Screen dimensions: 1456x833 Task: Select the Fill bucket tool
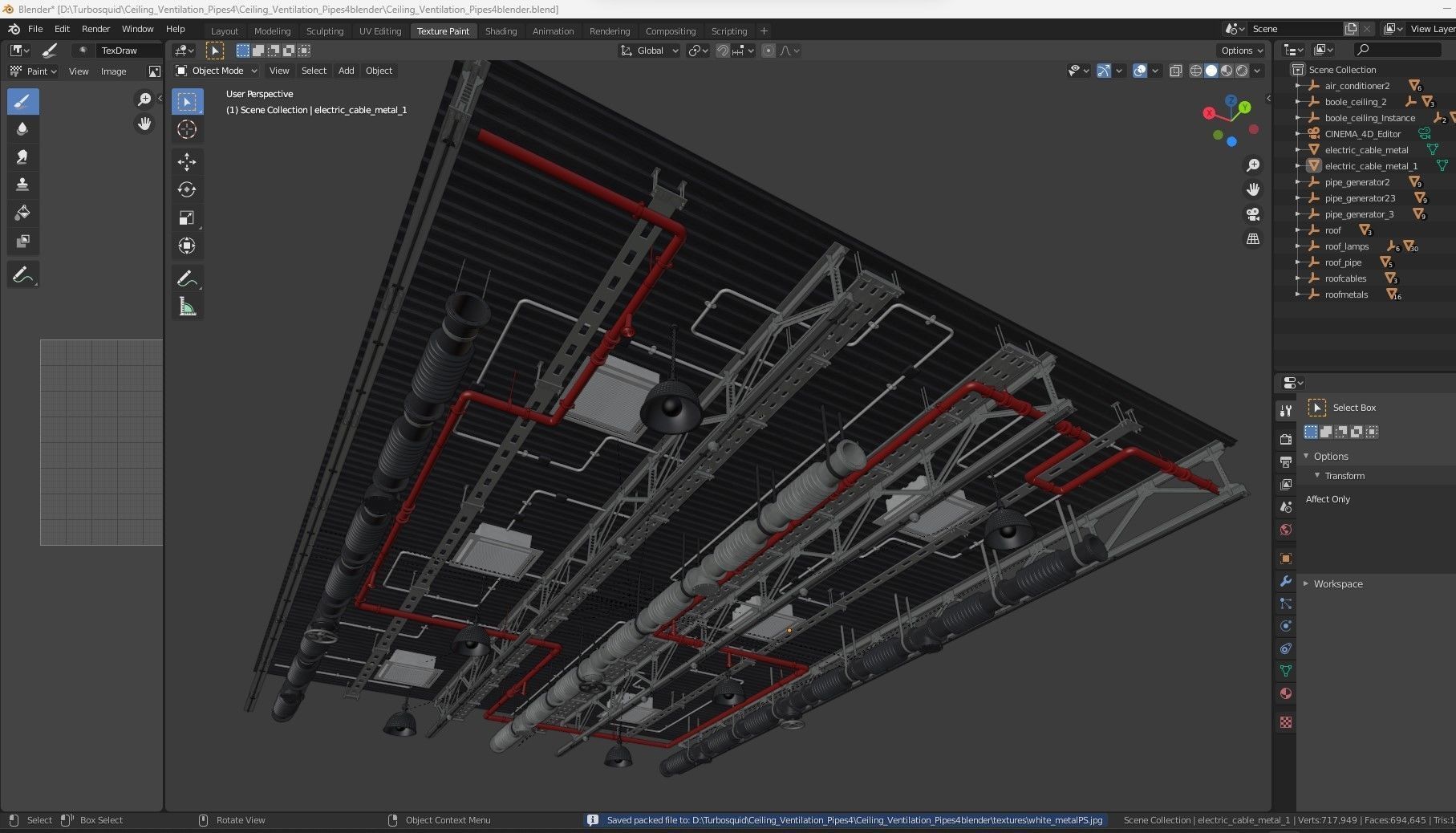pyautogui.click(x=22, y=213)
